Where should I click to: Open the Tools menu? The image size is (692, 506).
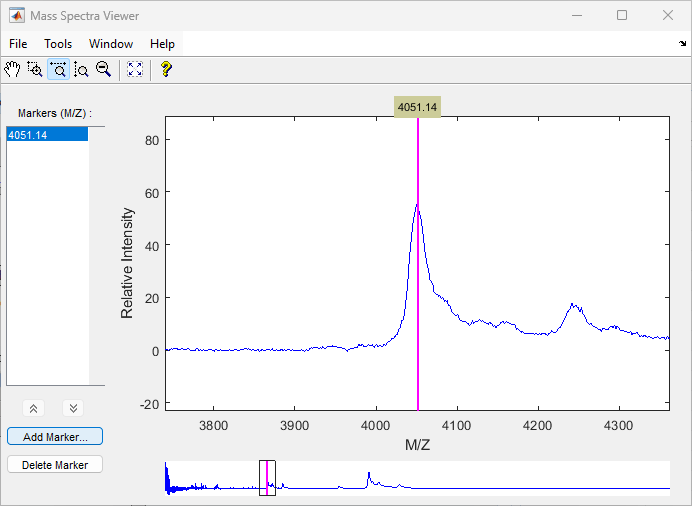(58, 44)
